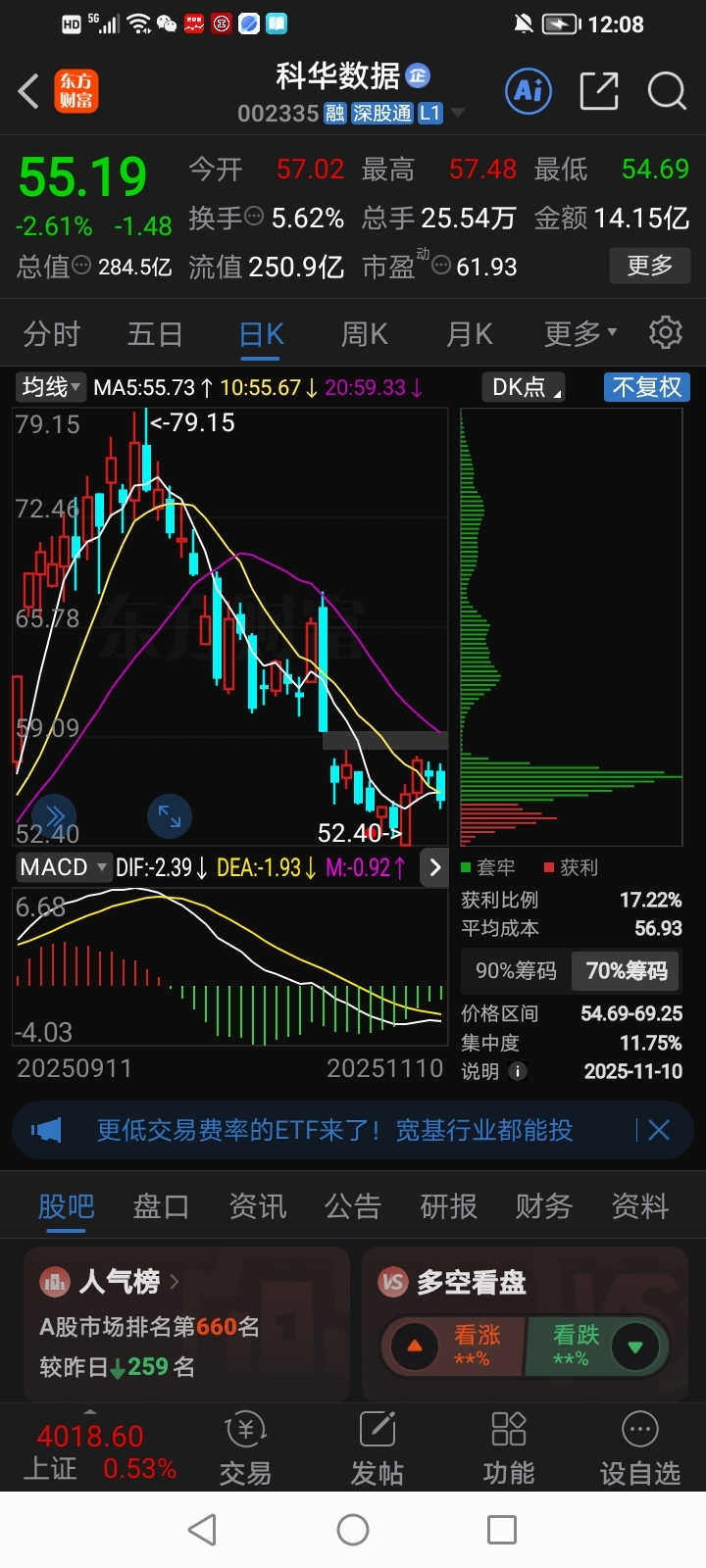The height and width of the screenshot is (1568, 706).
Task: Tap Android recent apps button
Action: coord(502,1529)
